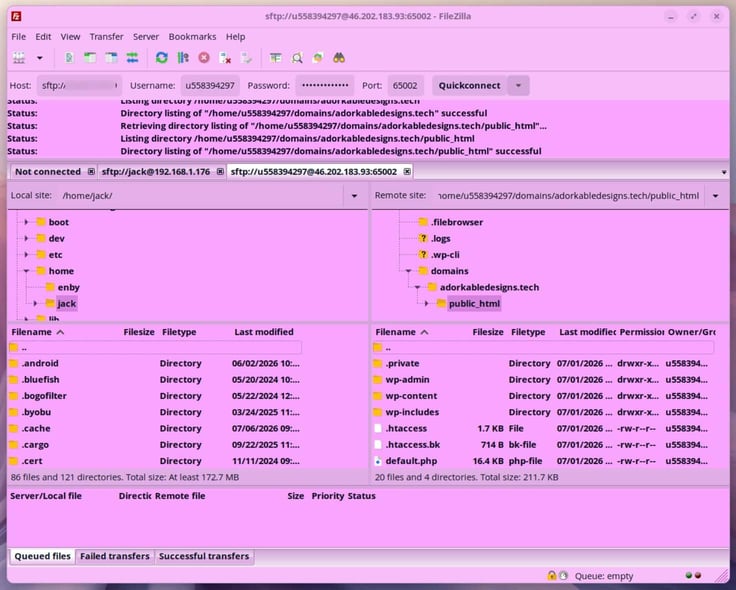The width and height of the screenshot is (736, 590).
Task: Open the directory listing filters dialog
Action: tap(276, 58)
